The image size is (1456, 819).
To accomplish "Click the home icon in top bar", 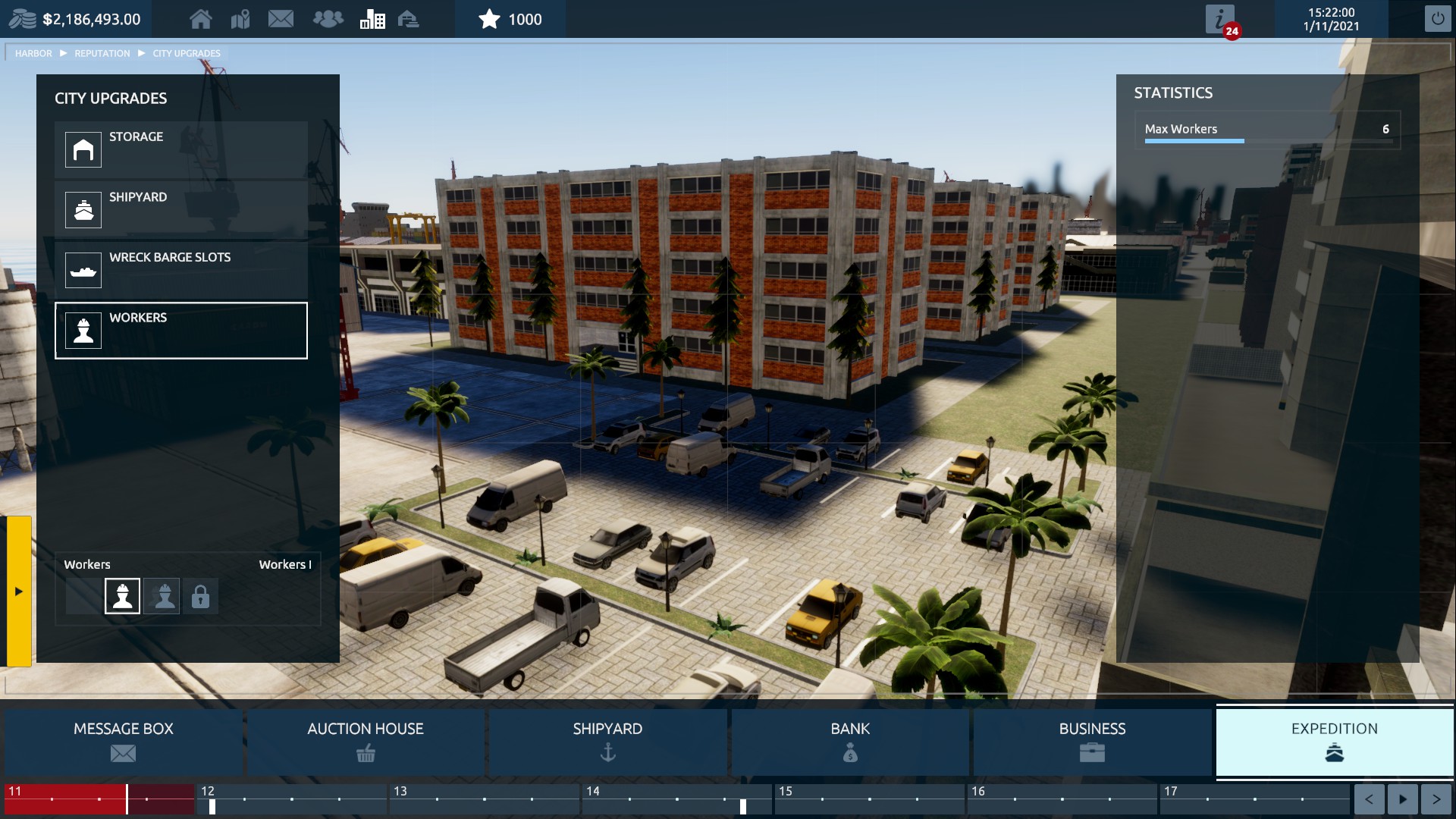I will click(x=200, y=19).
